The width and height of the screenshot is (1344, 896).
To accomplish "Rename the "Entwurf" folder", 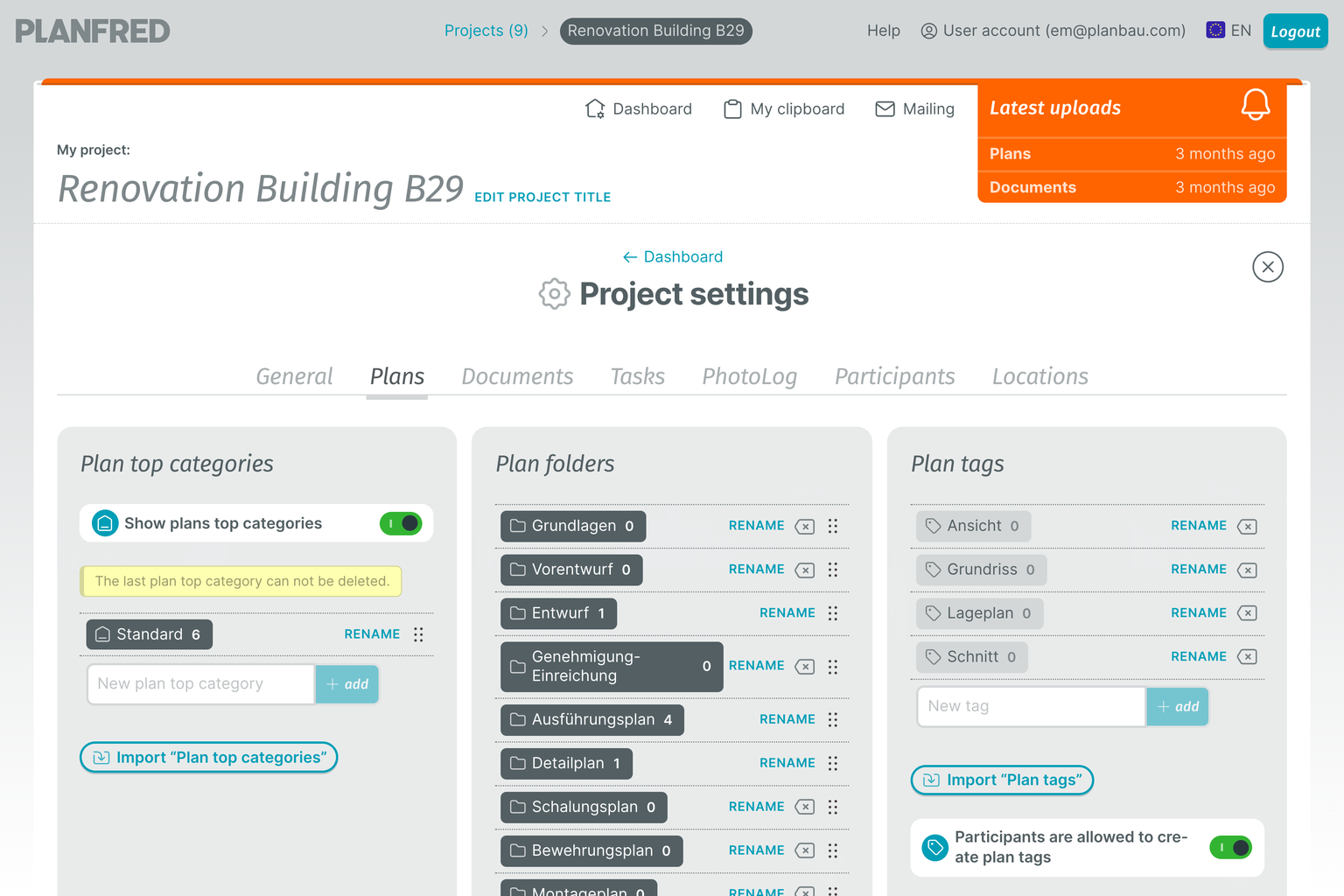I will pos(787,612).
